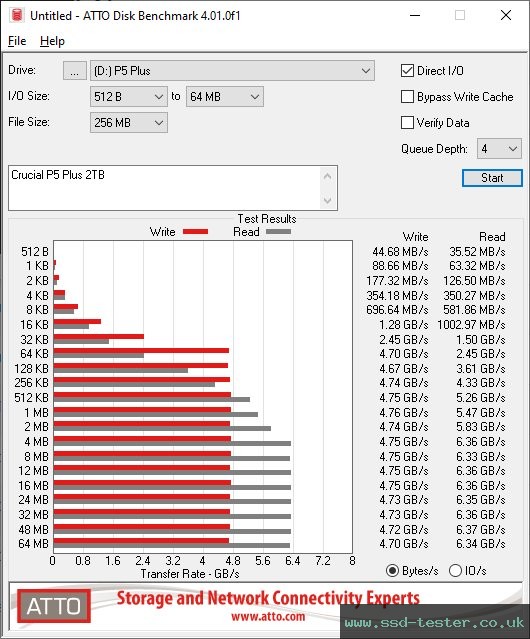The image size is (530, 639).
Task: Click the ATTO logo in the banner
Action: [x=54, y=606]
